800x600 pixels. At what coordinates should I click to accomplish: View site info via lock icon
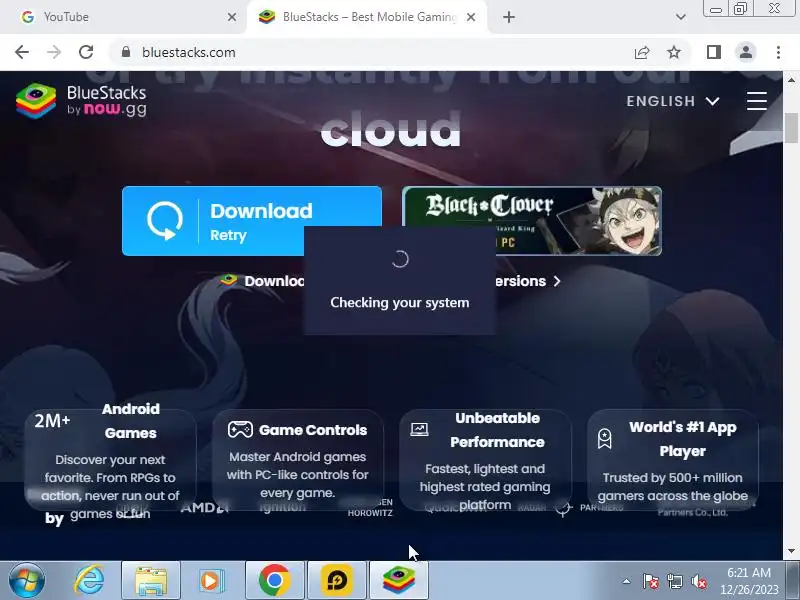click(126, 52)
